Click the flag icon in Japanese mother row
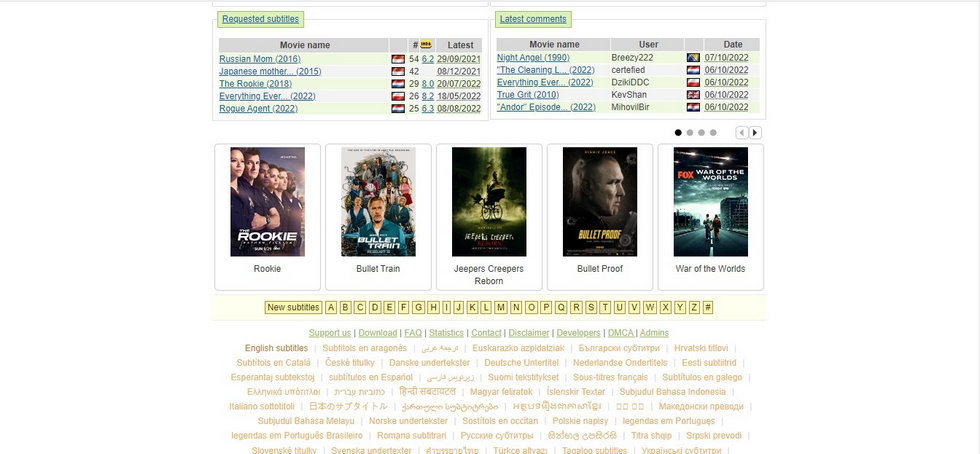The image size is (980, 454). (x=398, y=71)
